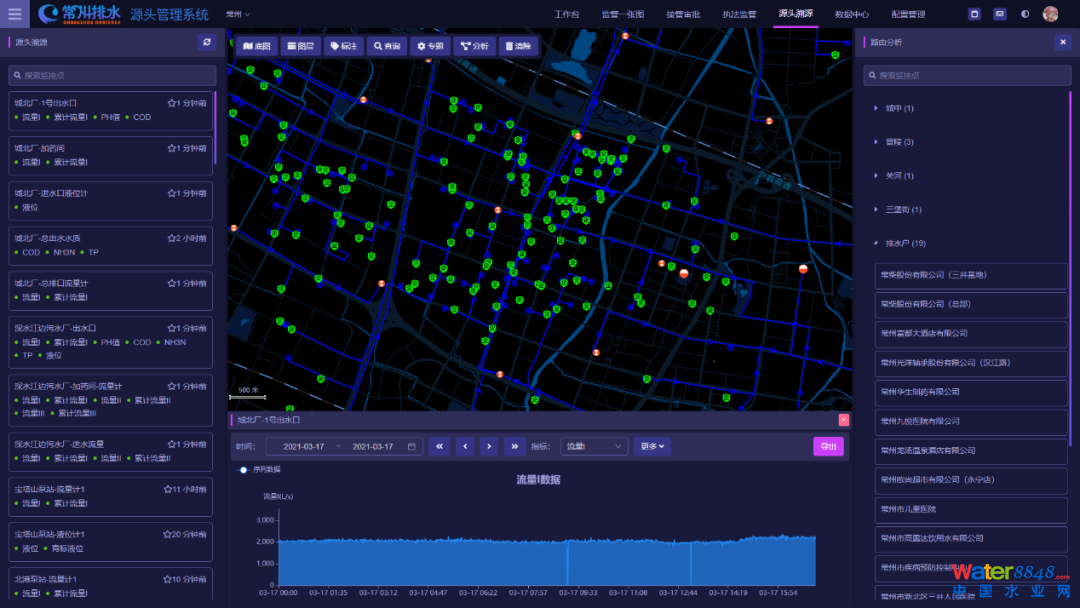This screenshot has width=1080, height=608.
Task: Open the mail messages icon in header
Action: point(999,14)
